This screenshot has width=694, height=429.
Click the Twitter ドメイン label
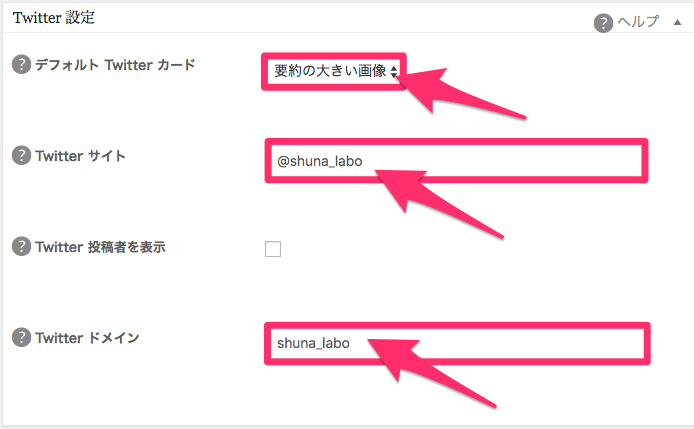pyautogui.click(x=88, y=338)
